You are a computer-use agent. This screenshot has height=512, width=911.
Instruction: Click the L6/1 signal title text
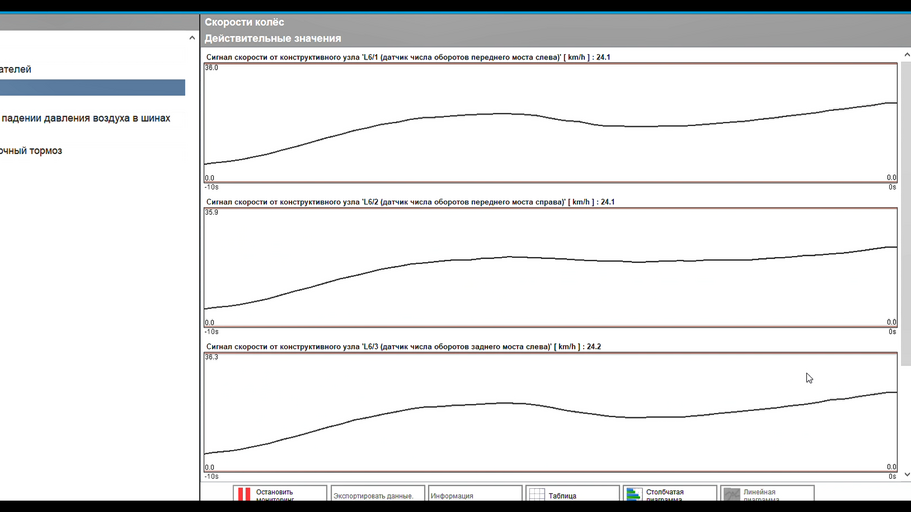[x=408, y=57]
